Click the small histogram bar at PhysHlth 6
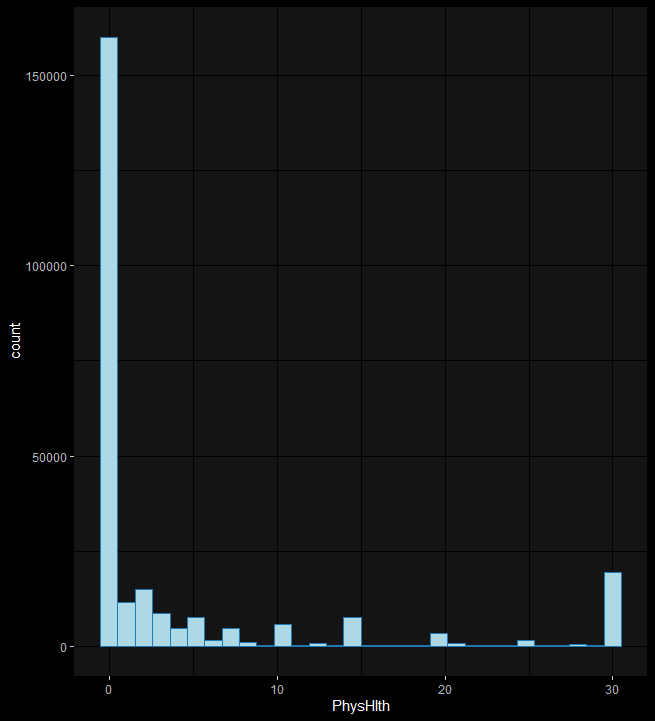Screen dimensions: 655x721 tap(213, 643)
